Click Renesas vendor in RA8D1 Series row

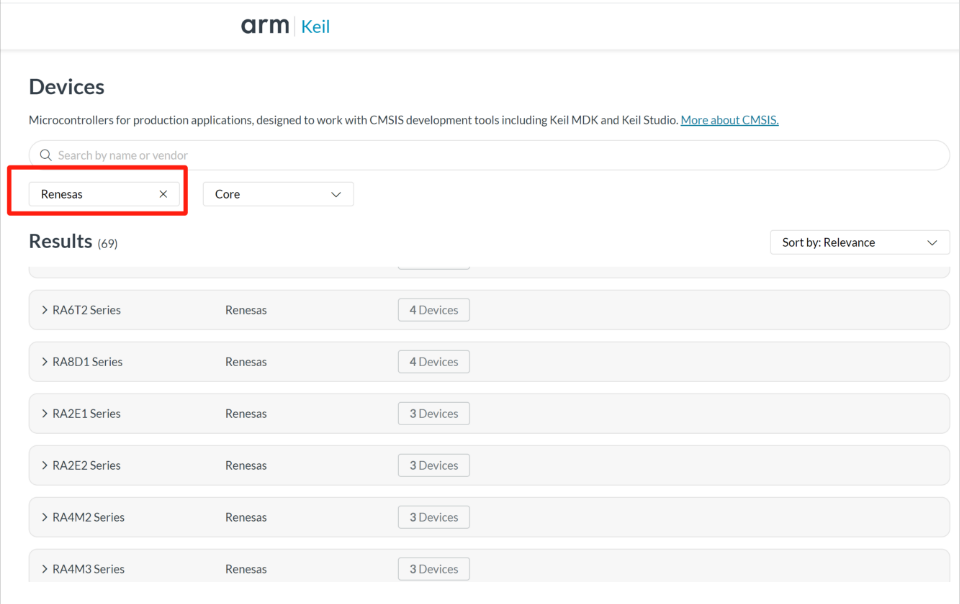pos(246,362)
